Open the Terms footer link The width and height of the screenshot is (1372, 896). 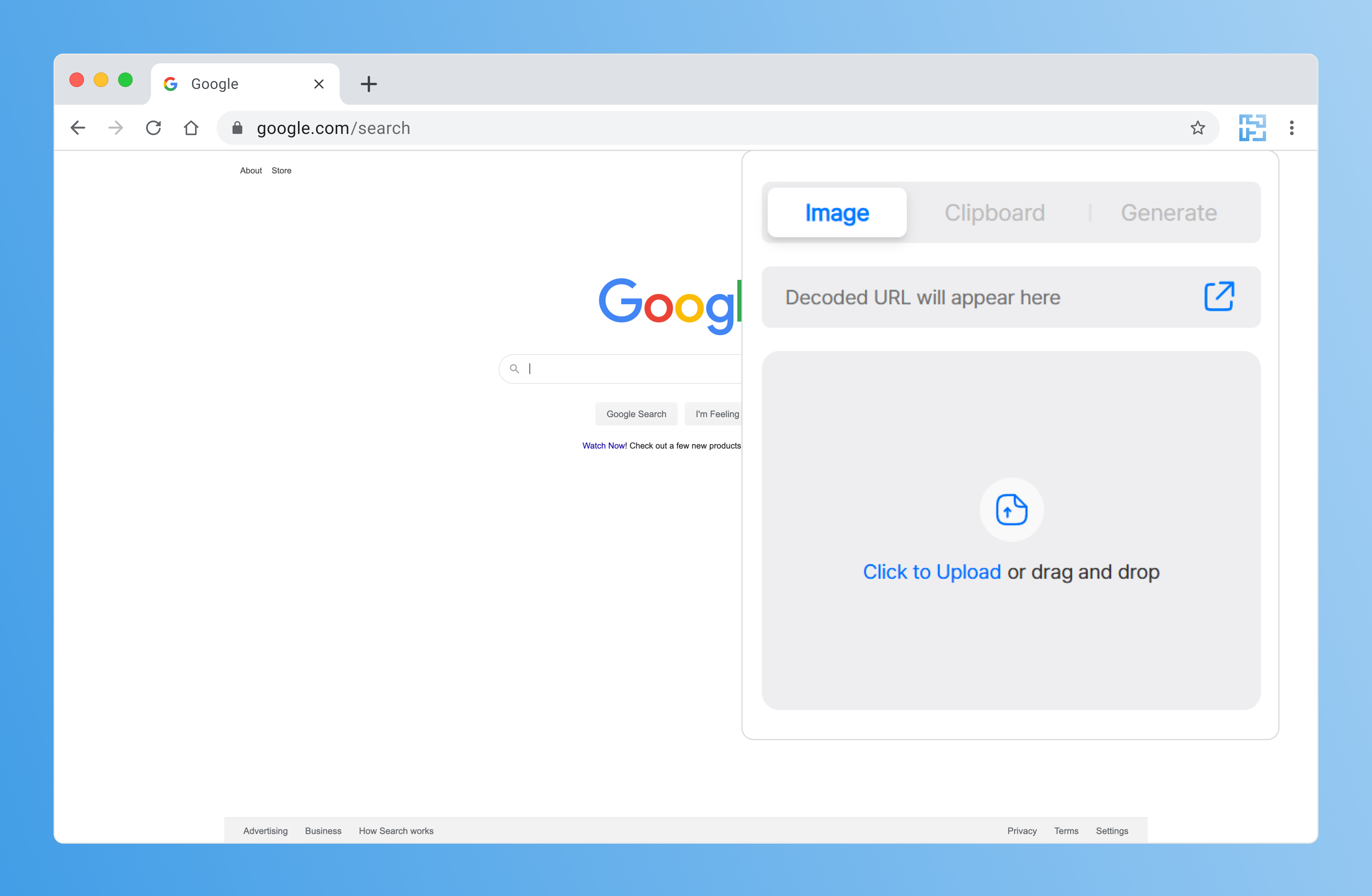[x=1066, y=831]
